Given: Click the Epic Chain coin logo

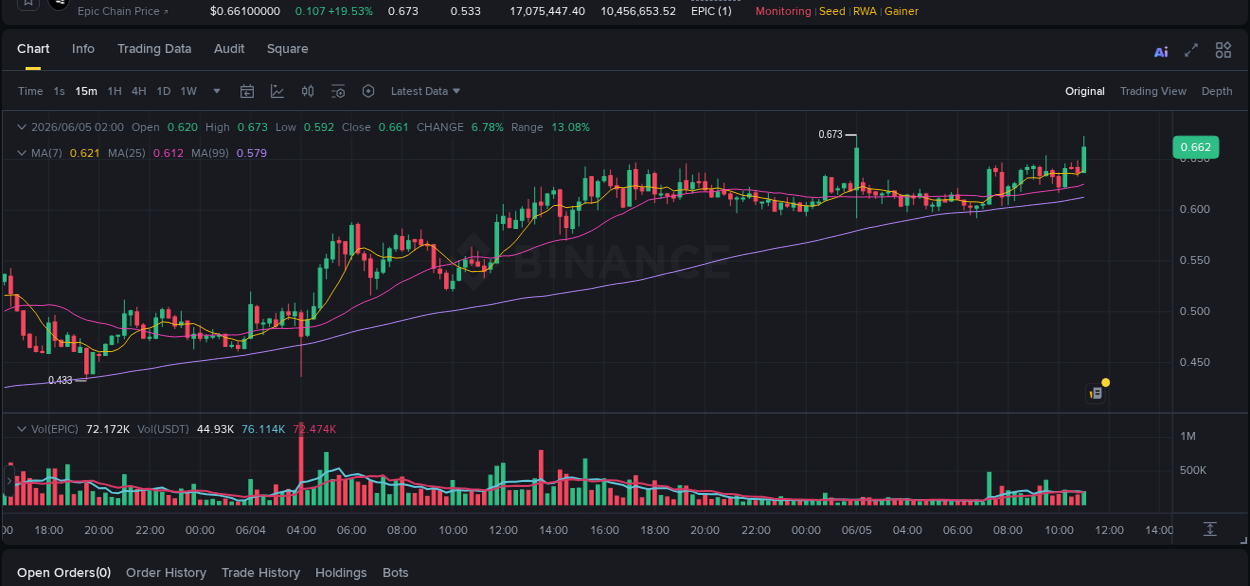Looking at the screenshot, I should 59,4.
